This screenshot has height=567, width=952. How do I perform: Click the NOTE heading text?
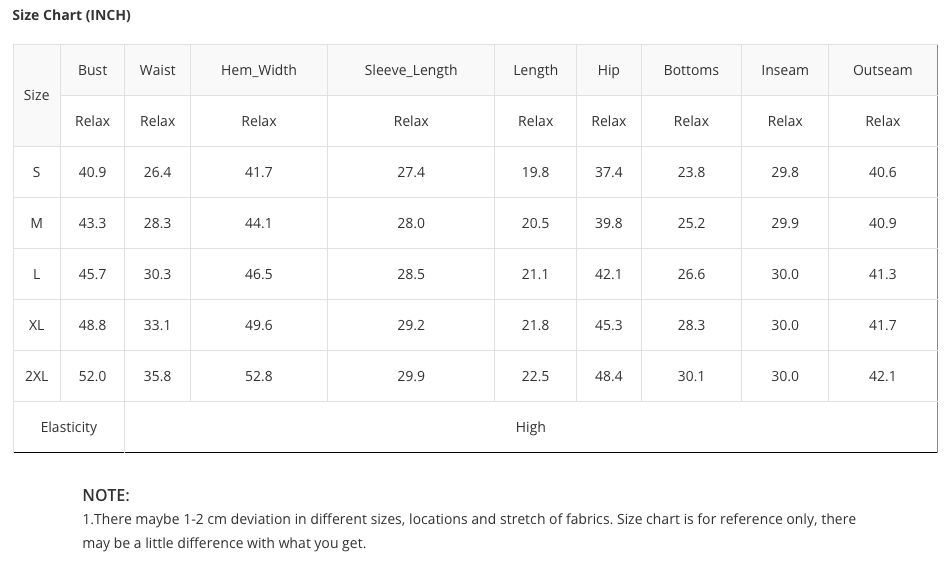click(106, 495)
